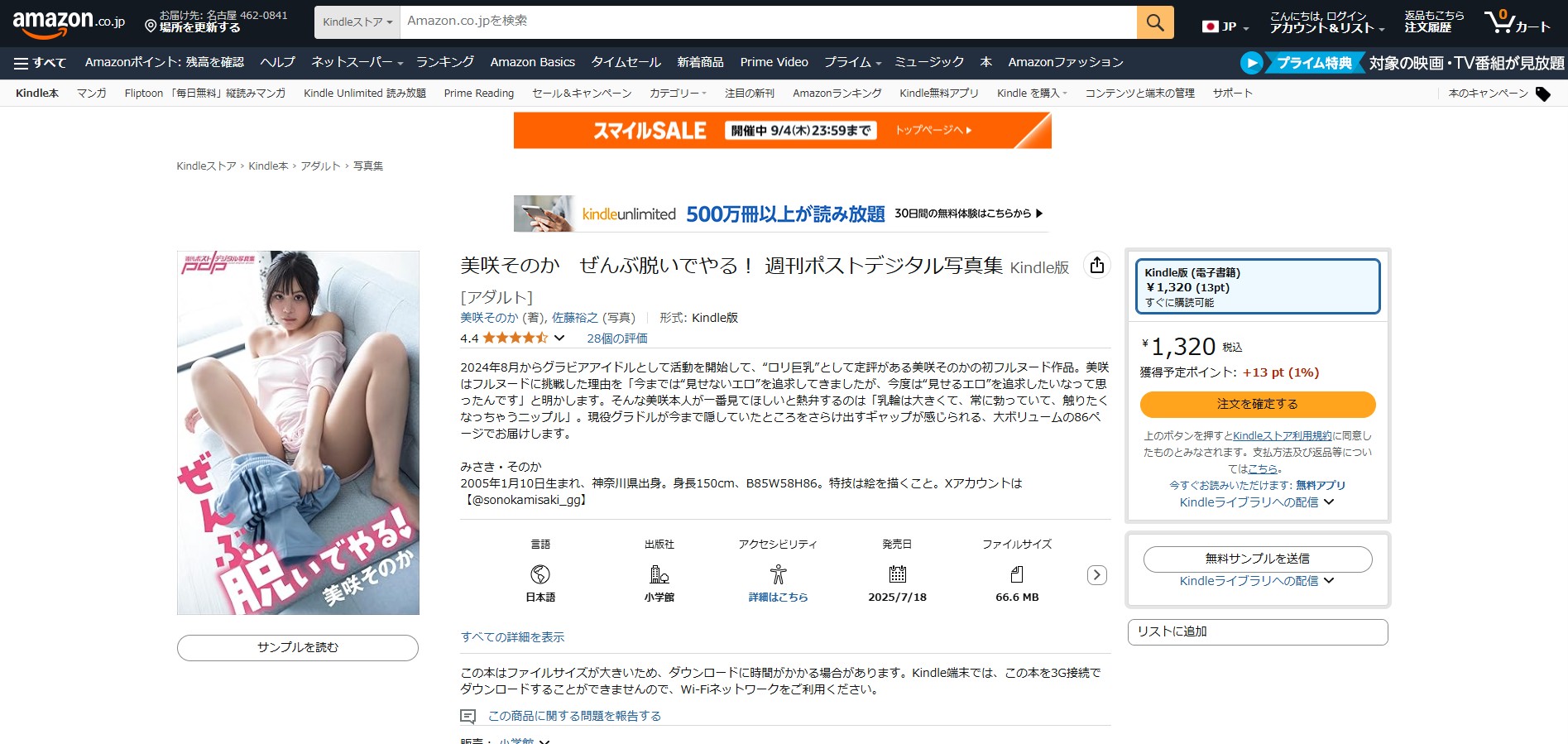Screen dimensions: 1568x744
Task: Expand the JP language selector
Action: 1225,26
